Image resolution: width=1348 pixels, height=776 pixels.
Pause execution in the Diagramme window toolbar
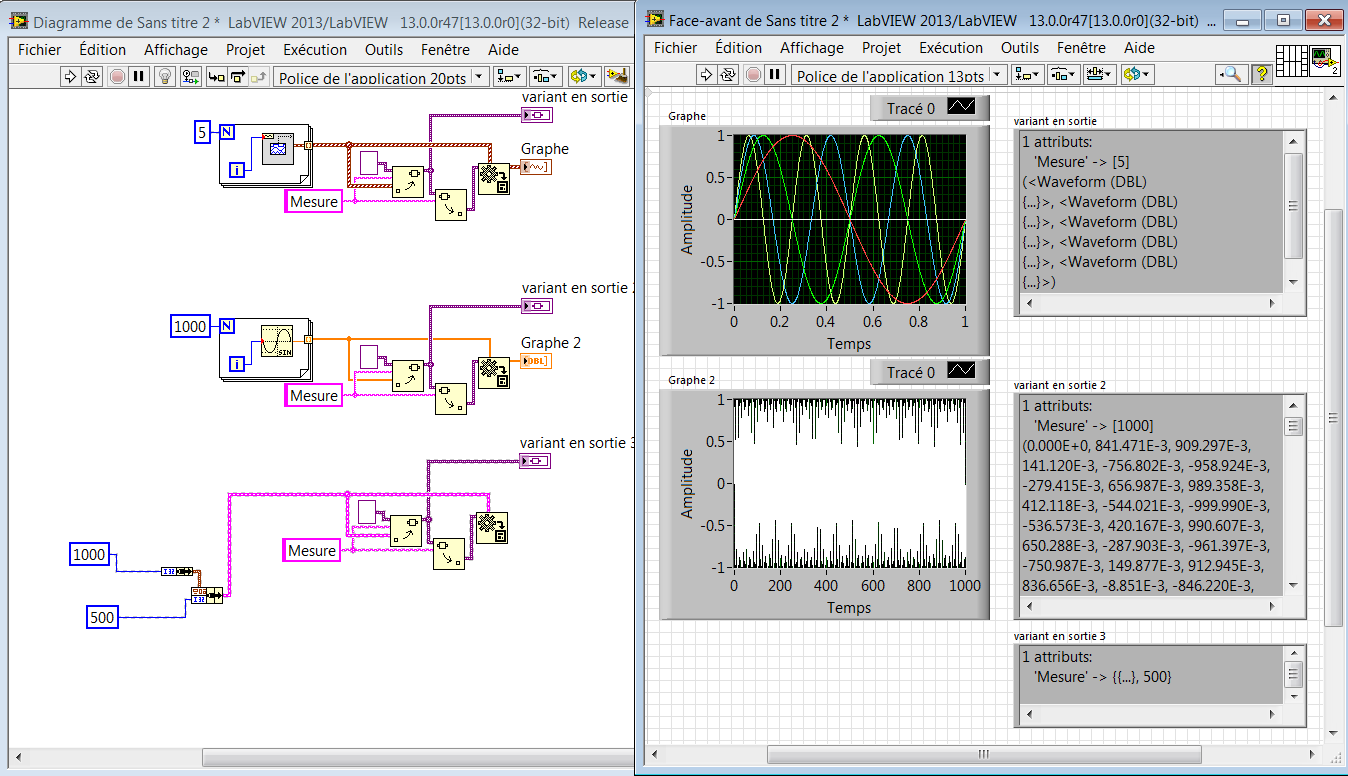pyautogui.click(x=139, y=76)
